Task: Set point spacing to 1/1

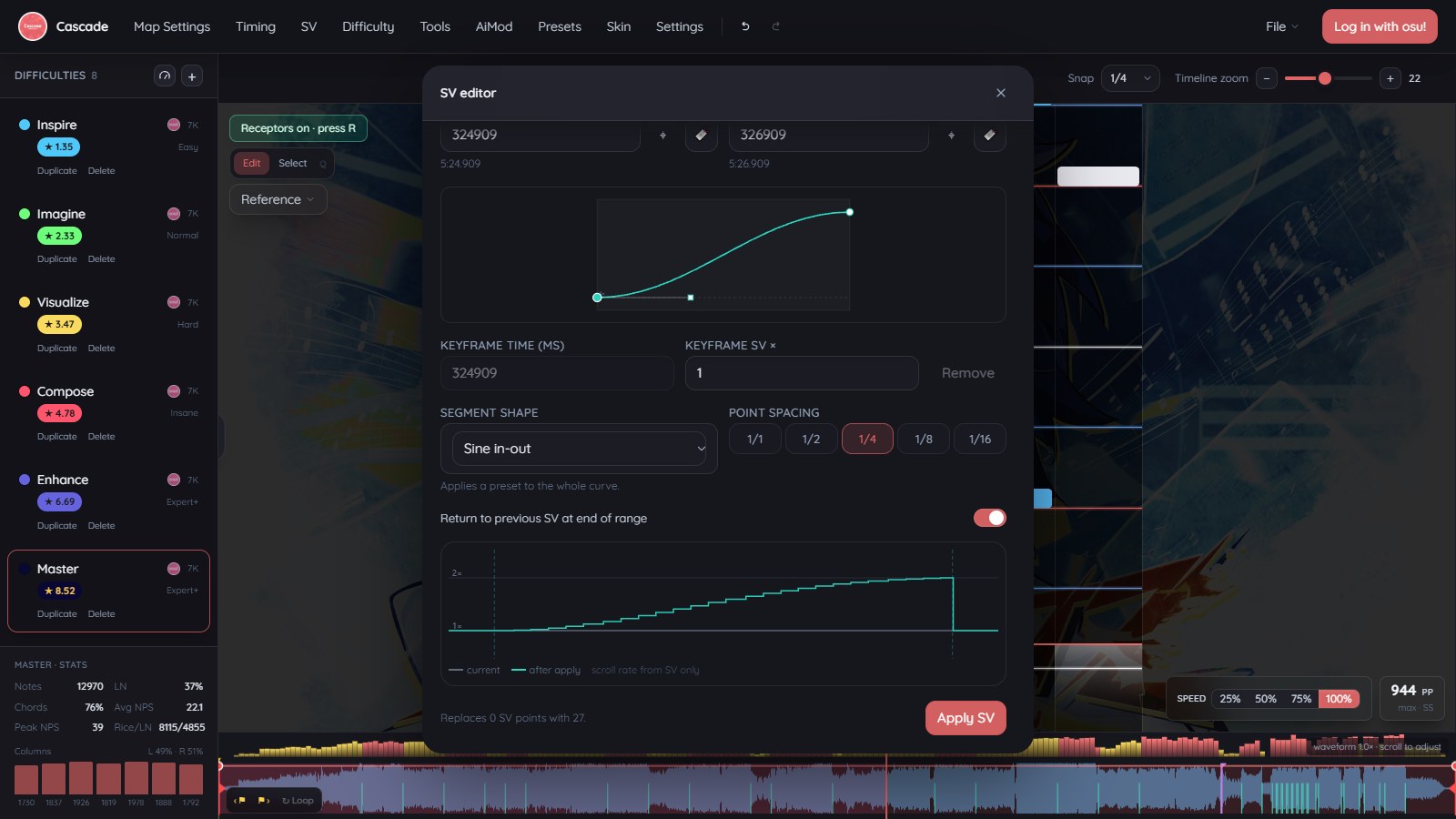Action: [755, 439]
